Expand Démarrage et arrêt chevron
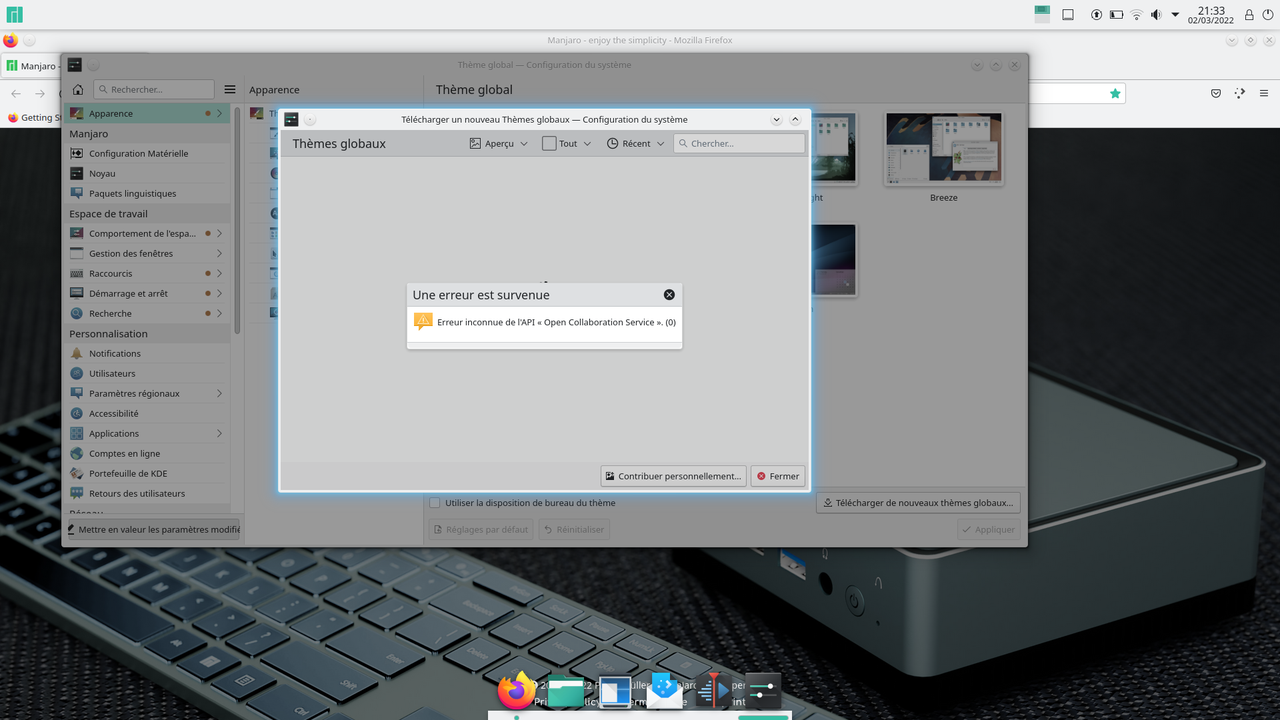Image resolution: width=1280 pixels, height=720 pixels. tap(219, 293)
